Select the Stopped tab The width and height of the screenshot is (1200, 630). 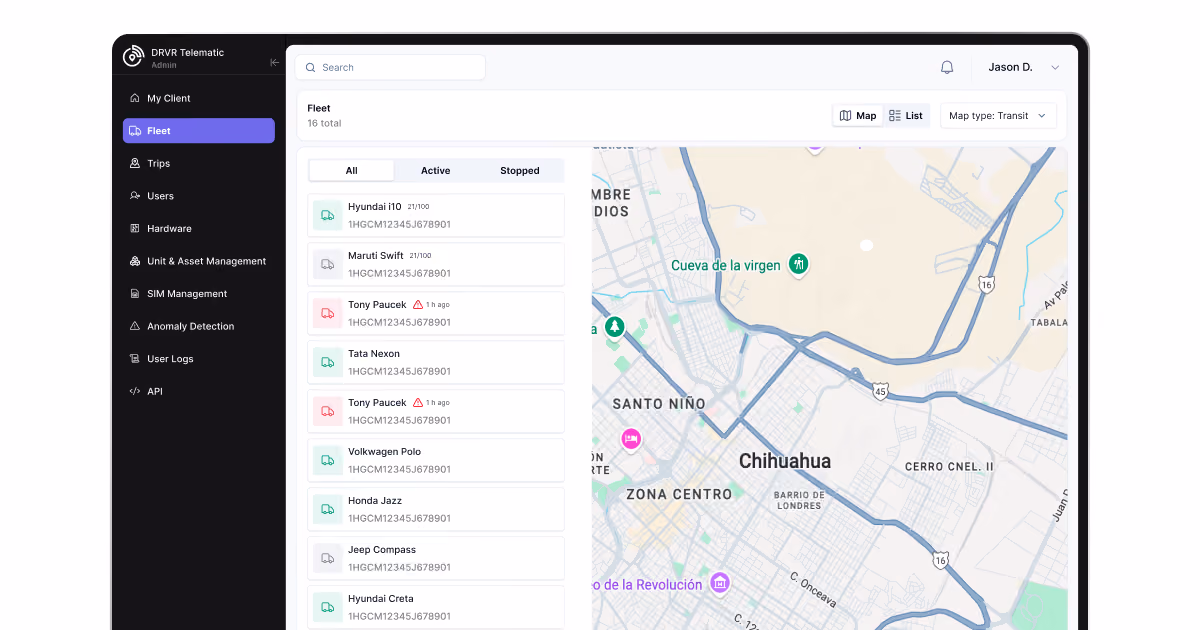(520, 171)
